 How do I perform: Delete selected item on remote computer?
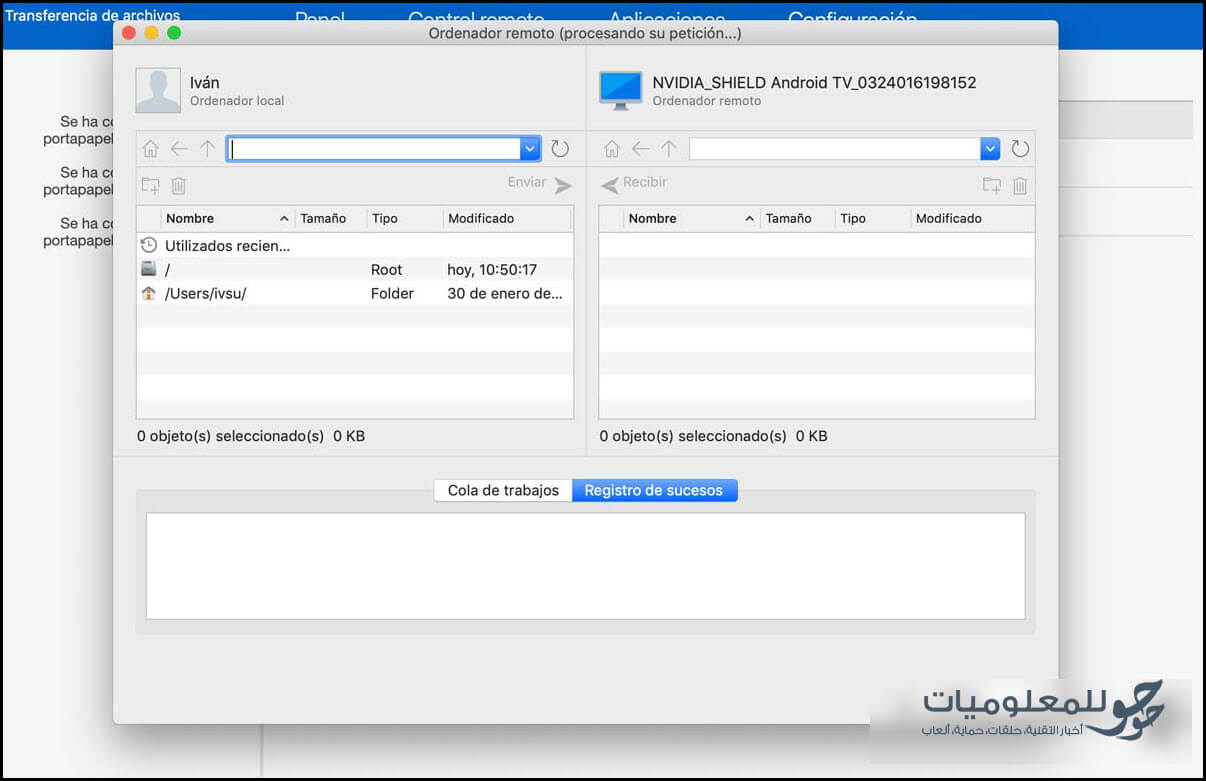tap(1020, 185)
